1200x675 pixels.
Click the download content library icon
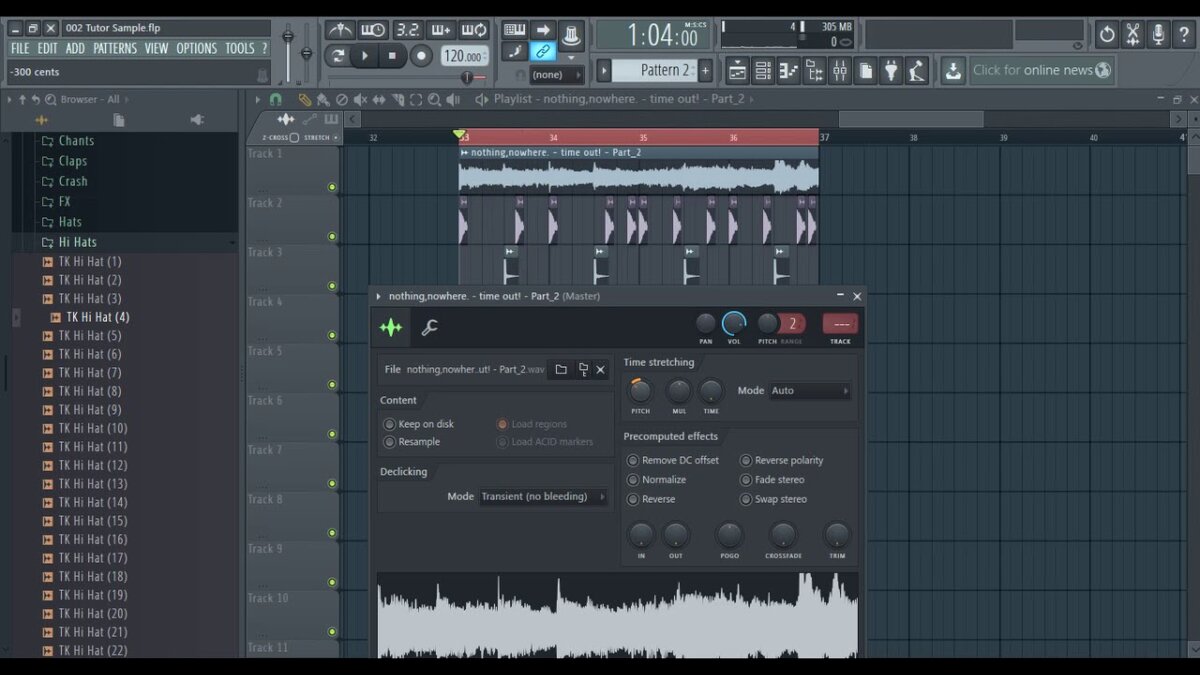(x=954, y=70)
